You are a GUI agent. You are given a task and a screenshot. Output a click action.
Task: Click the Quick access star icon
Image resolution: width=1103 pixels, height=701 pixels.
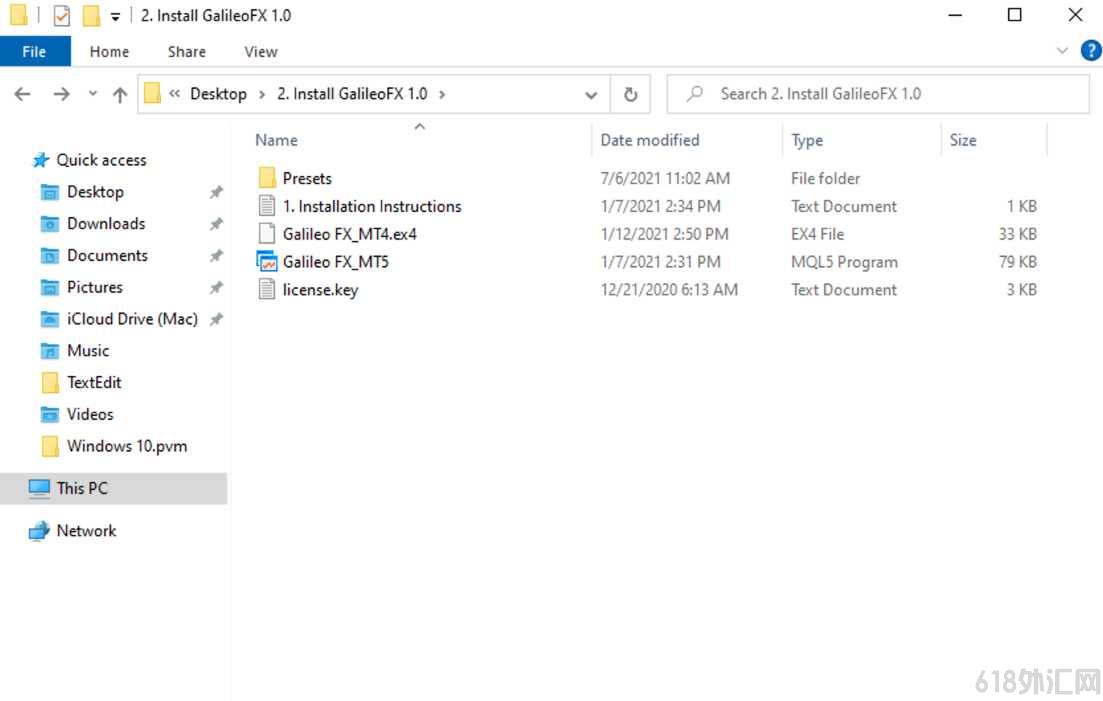tap(41, 160)
